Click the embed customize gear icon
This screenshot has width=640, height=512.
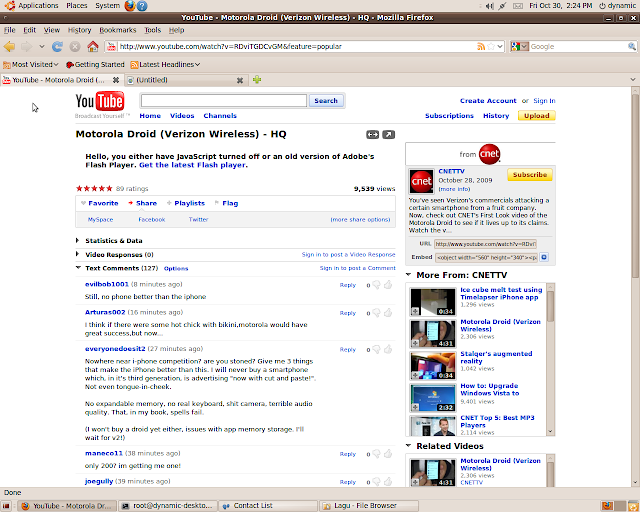tap(544, 257)
